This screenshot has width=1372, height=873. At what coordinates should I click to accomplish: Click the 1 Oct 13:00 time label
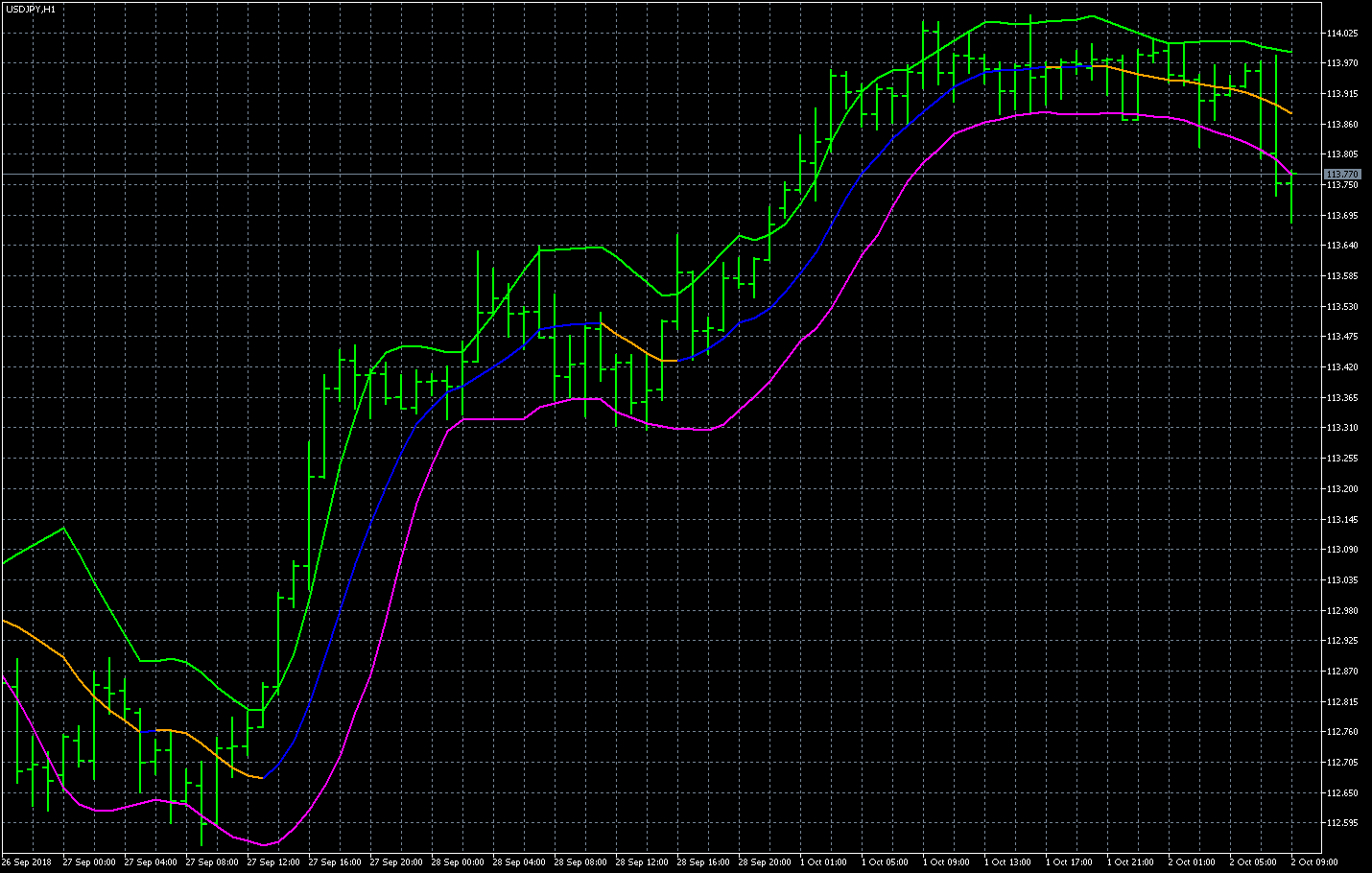click(1007, 862)
